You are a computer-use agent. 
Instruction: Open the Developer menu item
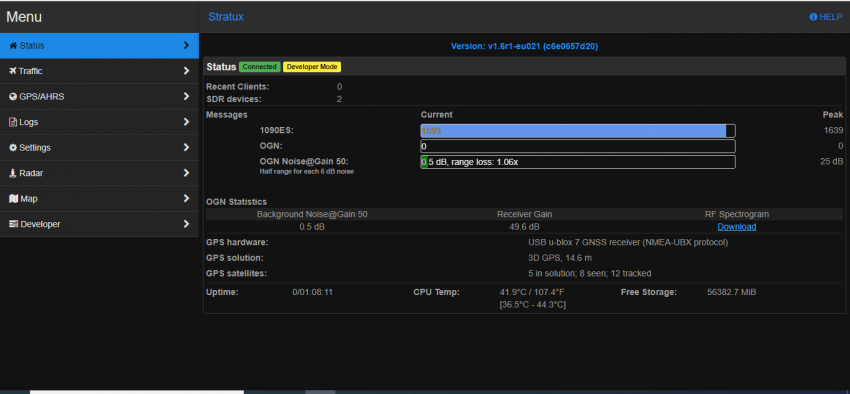pyautogui.click(x=99, y=224)
